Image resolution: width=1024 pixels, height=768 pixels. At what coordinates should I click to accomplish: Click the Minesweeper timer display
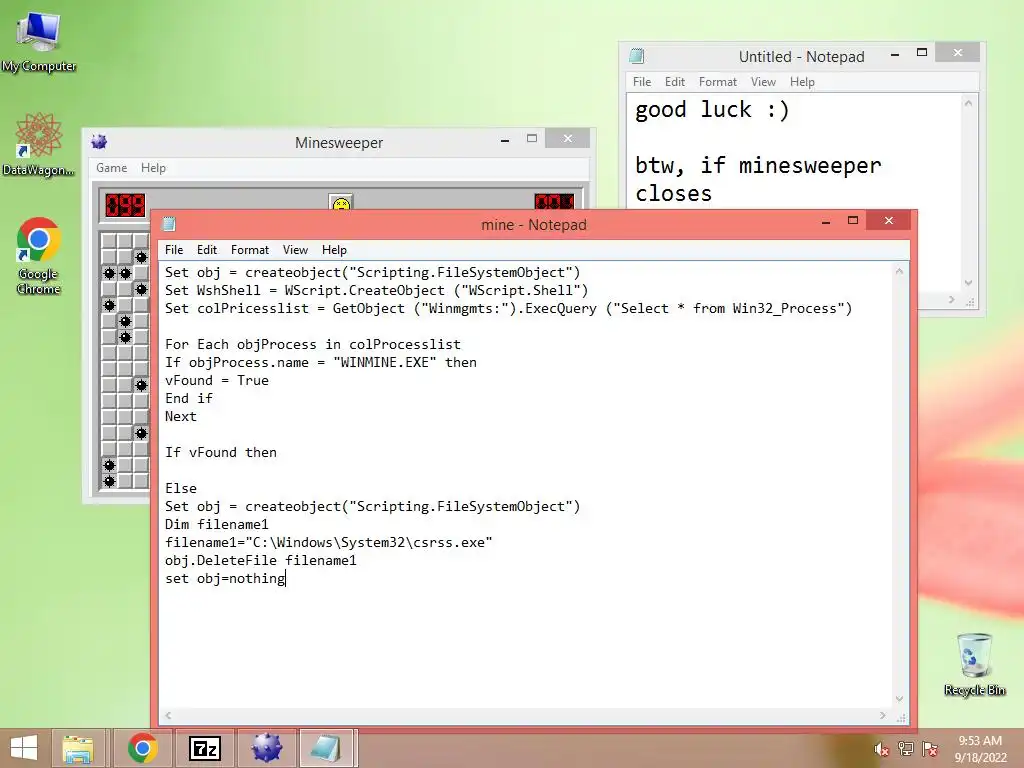(554, 202)
